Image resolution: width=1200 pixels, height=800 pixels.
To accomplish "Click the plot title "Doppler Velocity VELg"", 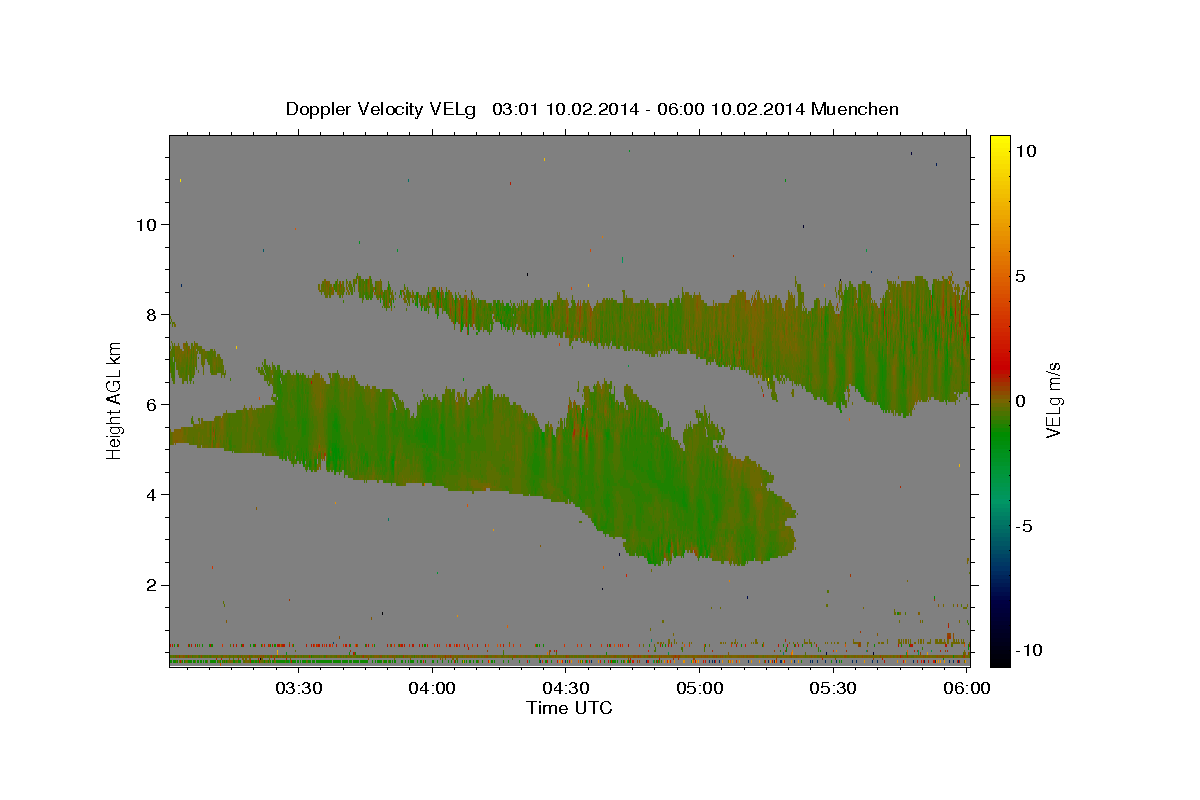I will point(380,109).
